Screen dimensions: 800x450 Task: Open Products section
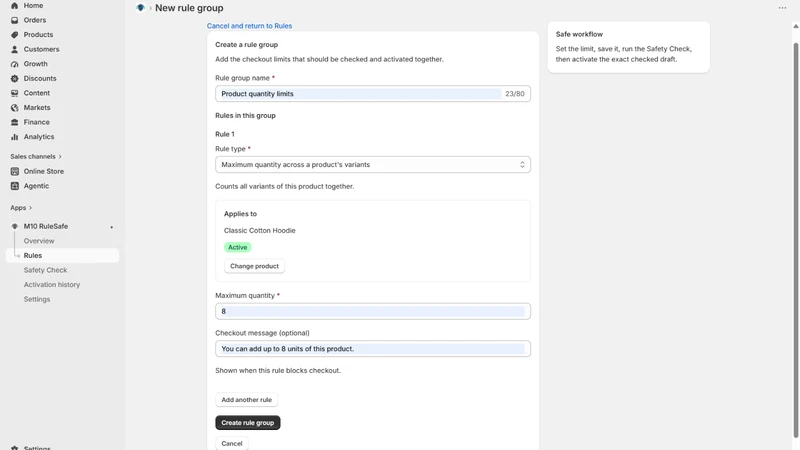tap(38, 35)
